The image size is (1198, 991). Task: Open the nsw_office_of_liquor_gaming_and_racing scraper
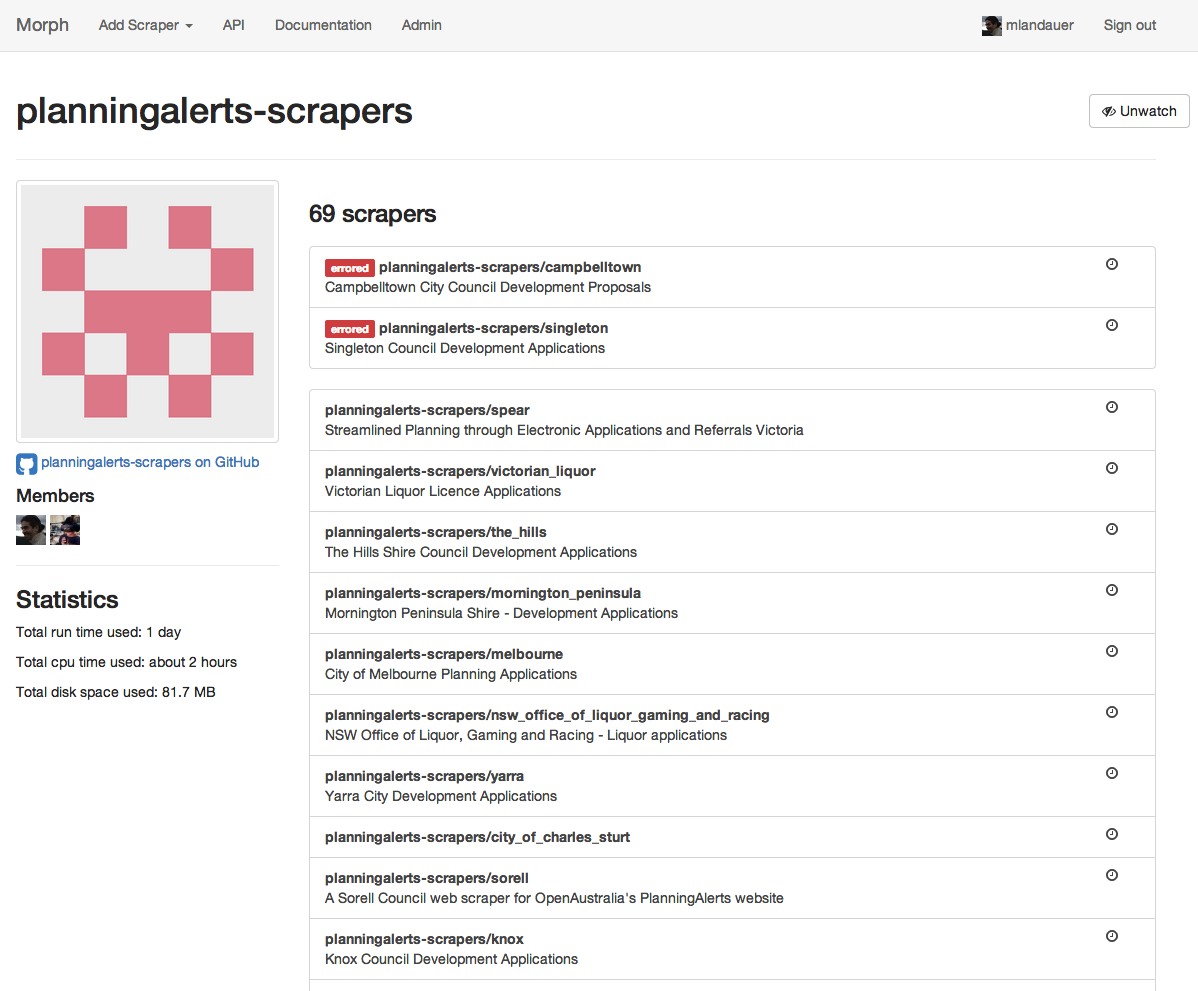pyautogui.click(x=547, y=715)
